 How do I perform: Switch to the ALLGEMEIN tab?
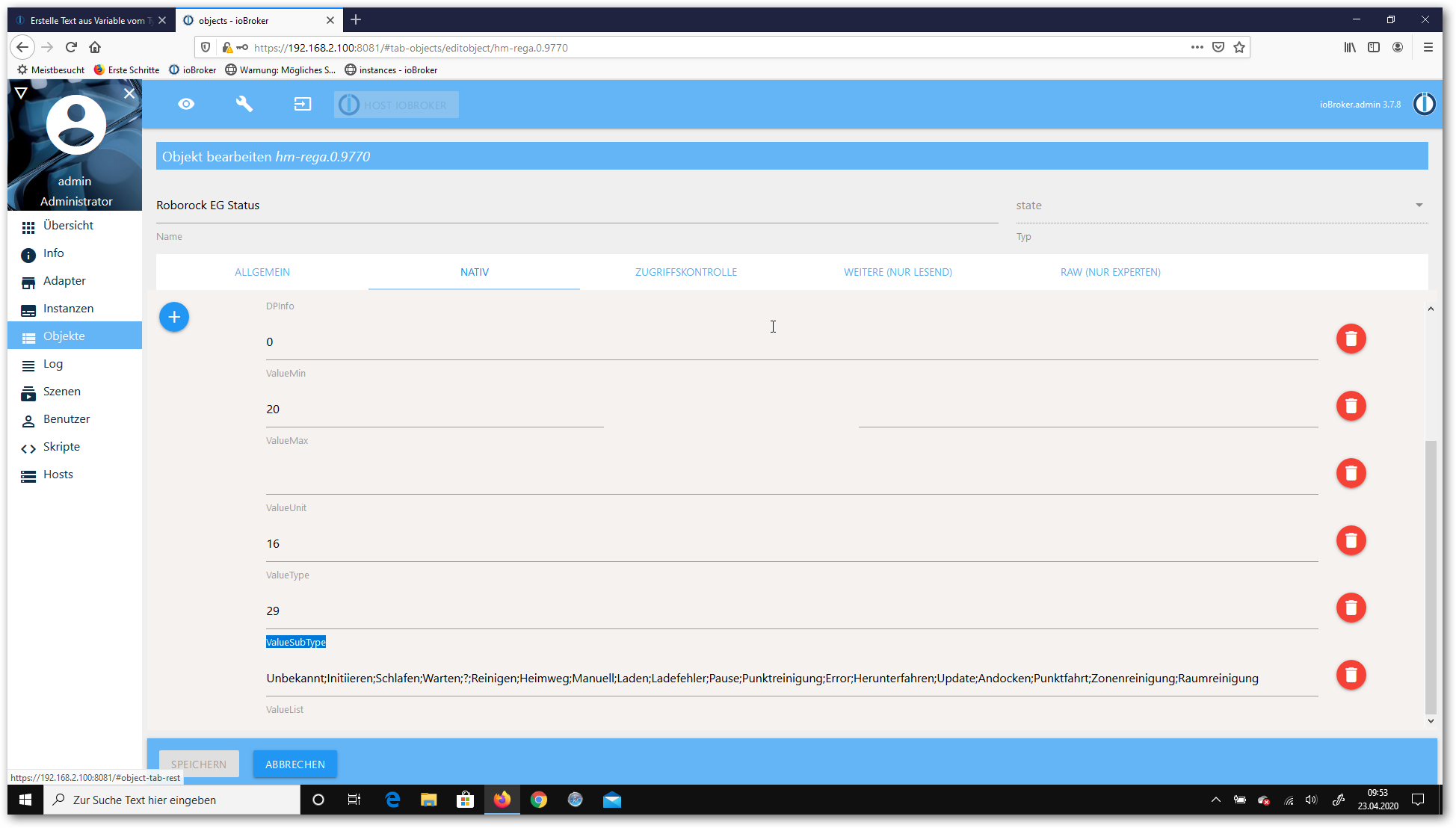[262, 272]
